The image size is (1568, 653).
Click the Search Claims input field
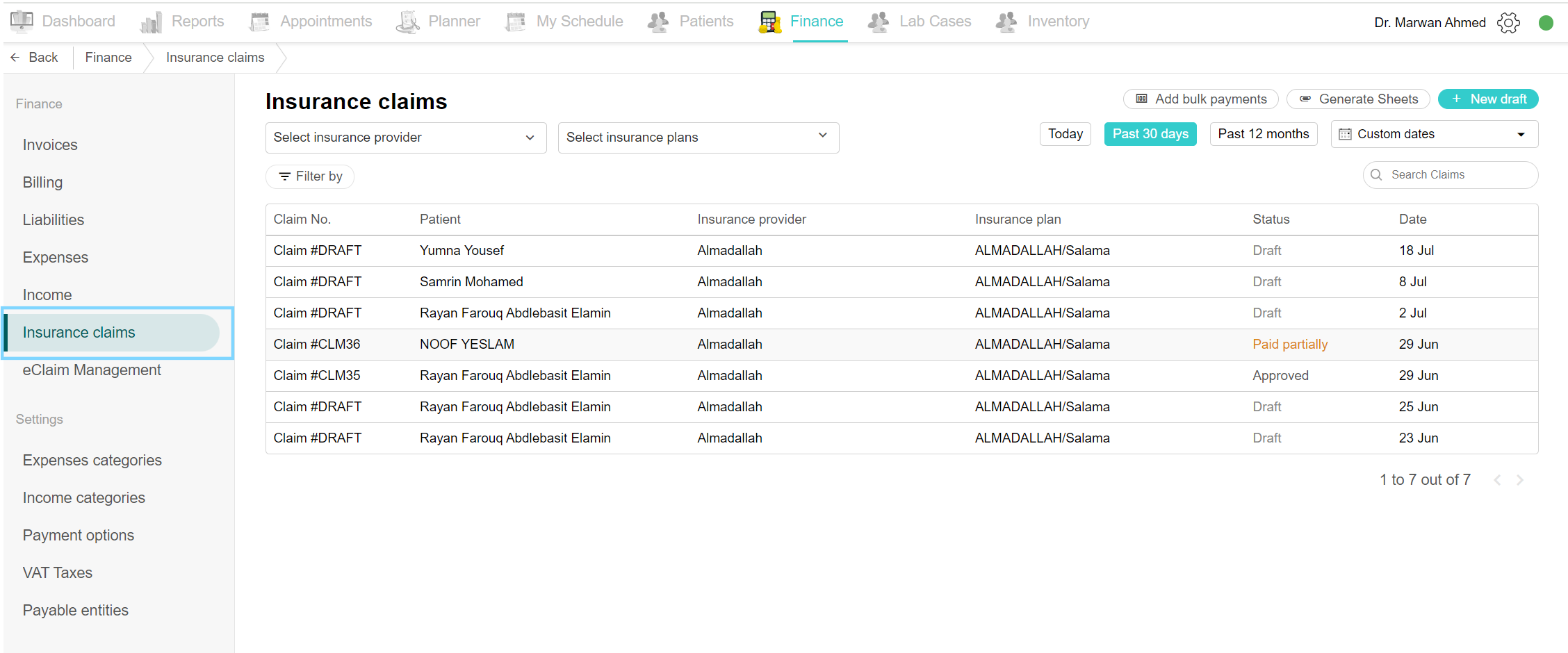coord(1456,175)
